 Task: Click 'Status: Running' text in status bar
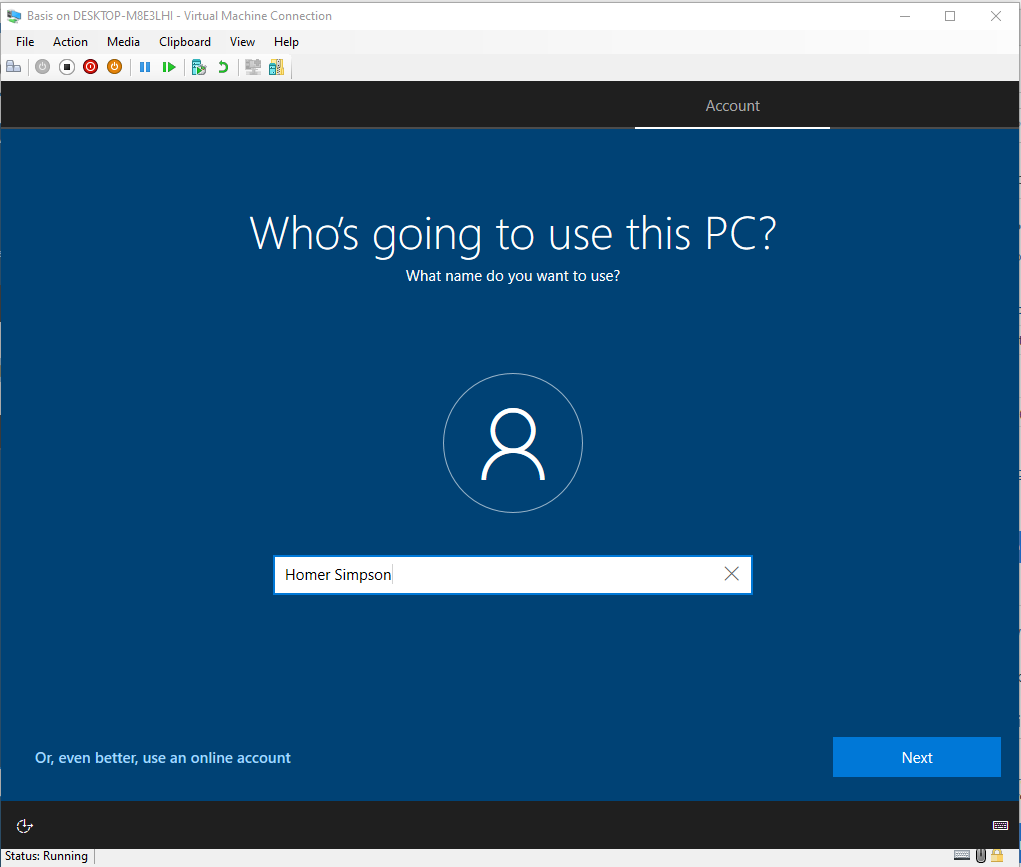pos(46,856)
